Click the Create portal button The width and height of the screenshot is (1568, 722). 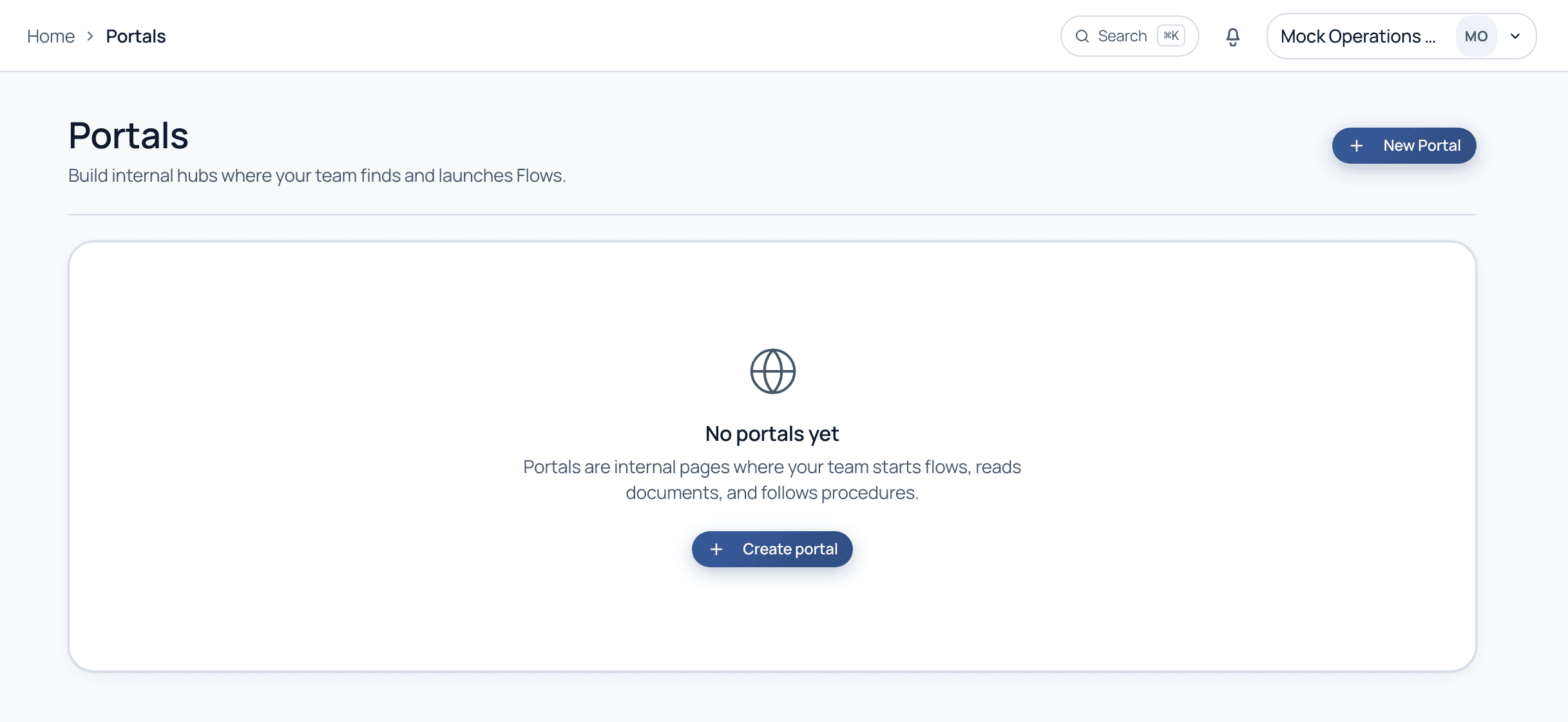point(772,549)
